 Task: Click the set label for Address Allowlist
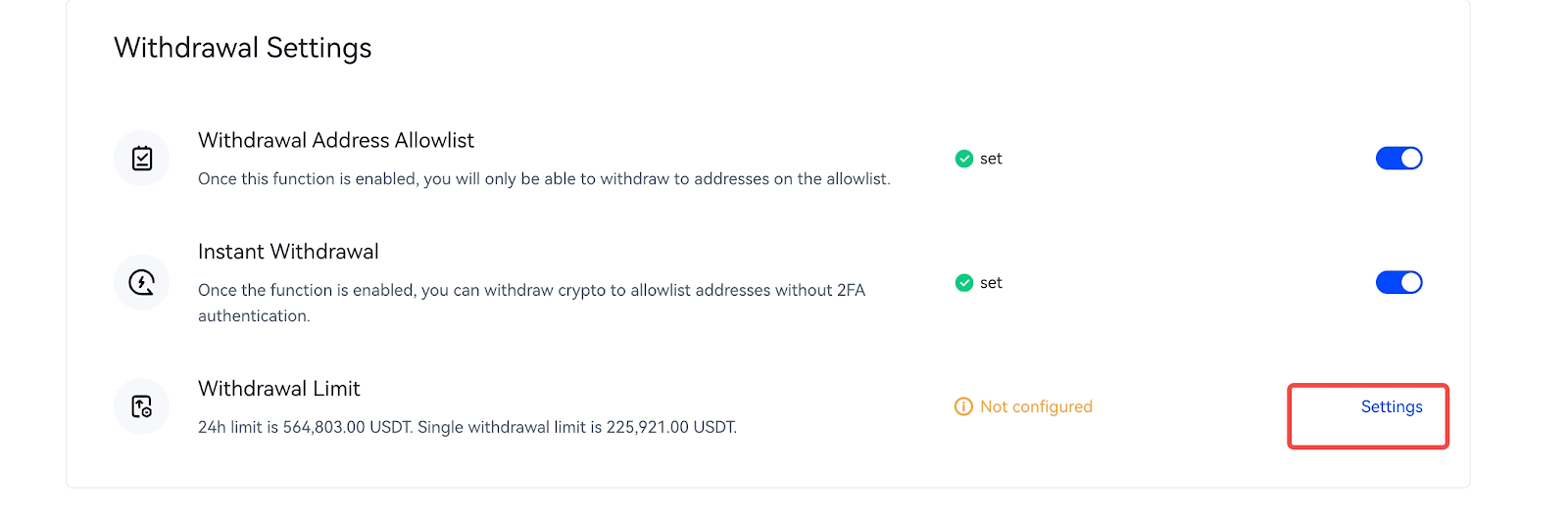coord(991,159)
